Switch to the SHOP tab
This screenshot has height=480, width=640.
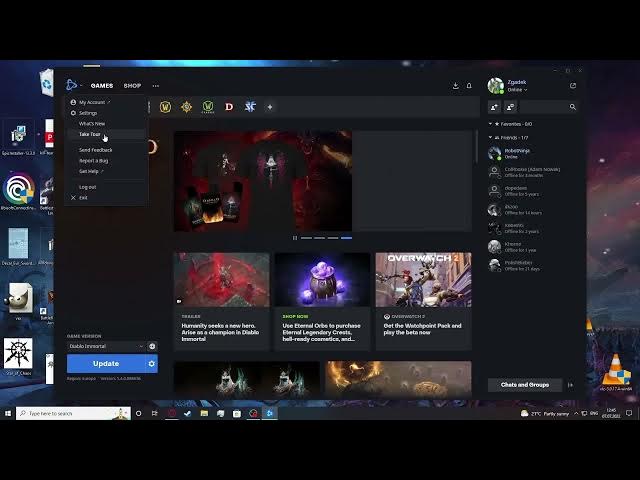coord(132,86)
